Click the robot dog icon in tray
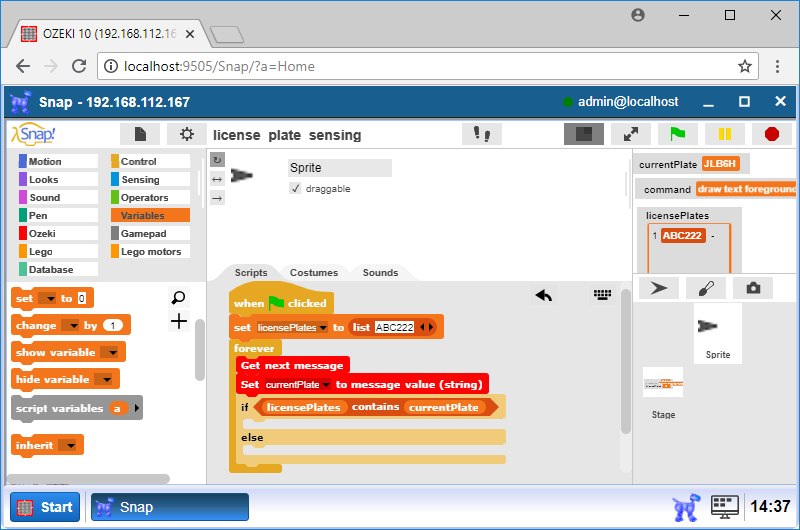 point(686,507)
